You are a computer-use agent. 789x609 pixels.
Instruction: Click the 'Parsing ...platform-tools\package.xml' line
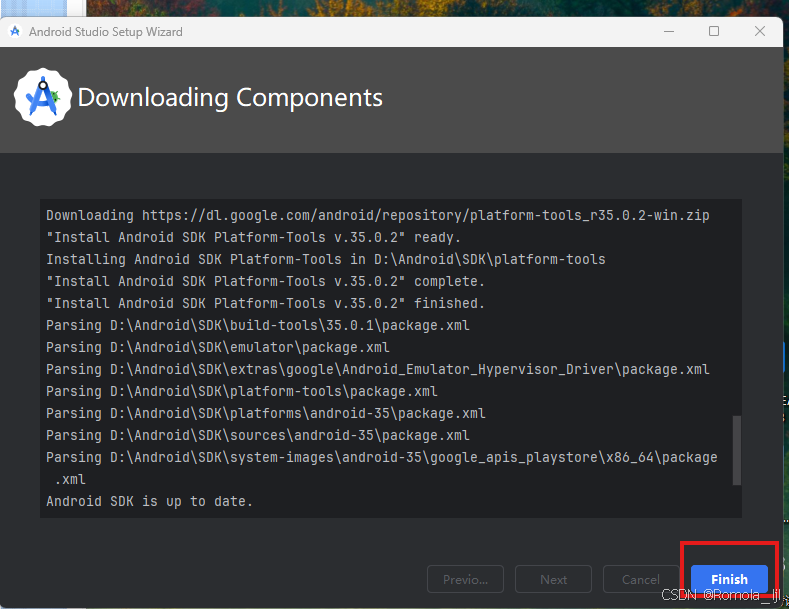(x=242, y=391)
